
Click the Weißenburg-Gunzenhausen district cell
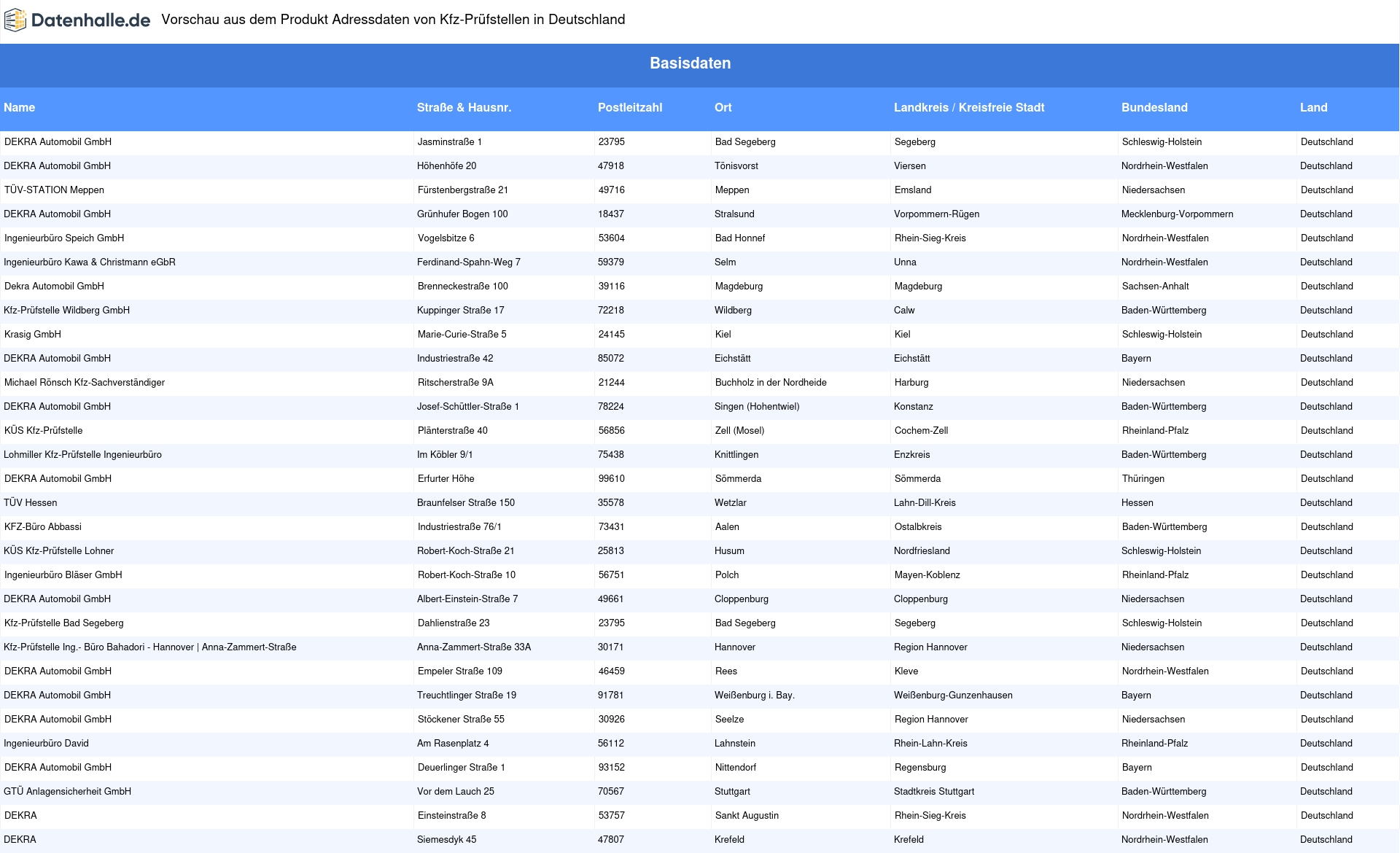tap(953, 695)
